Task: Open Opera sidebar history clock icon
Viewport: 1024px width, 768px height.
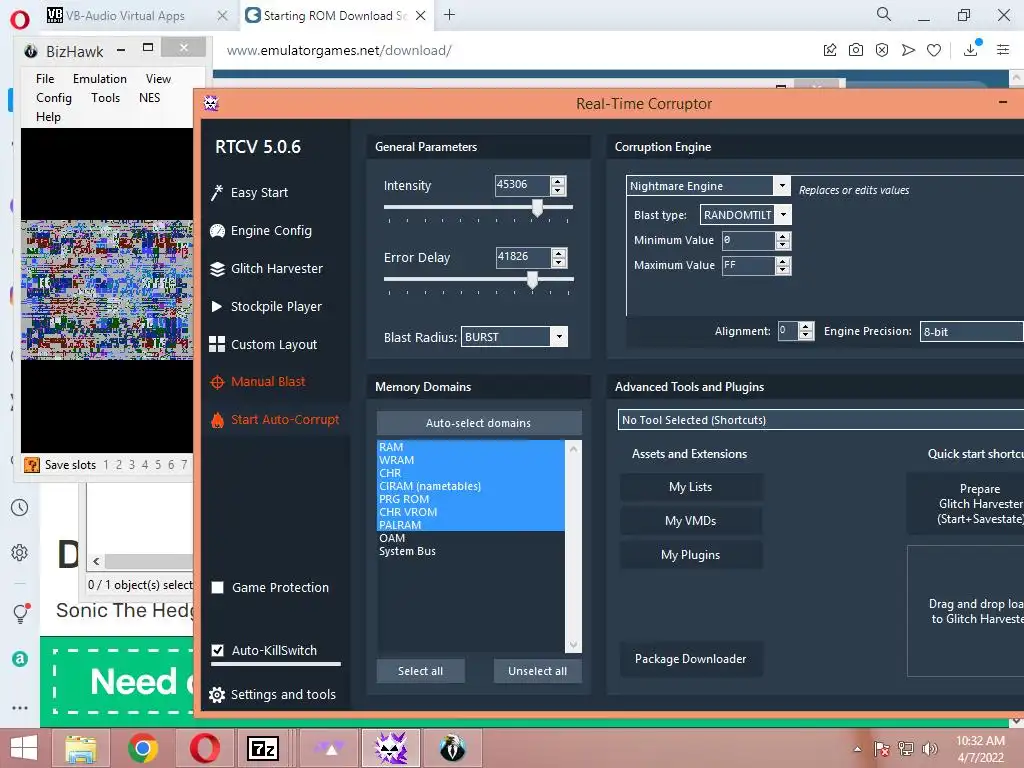Action: pos(20,507)
